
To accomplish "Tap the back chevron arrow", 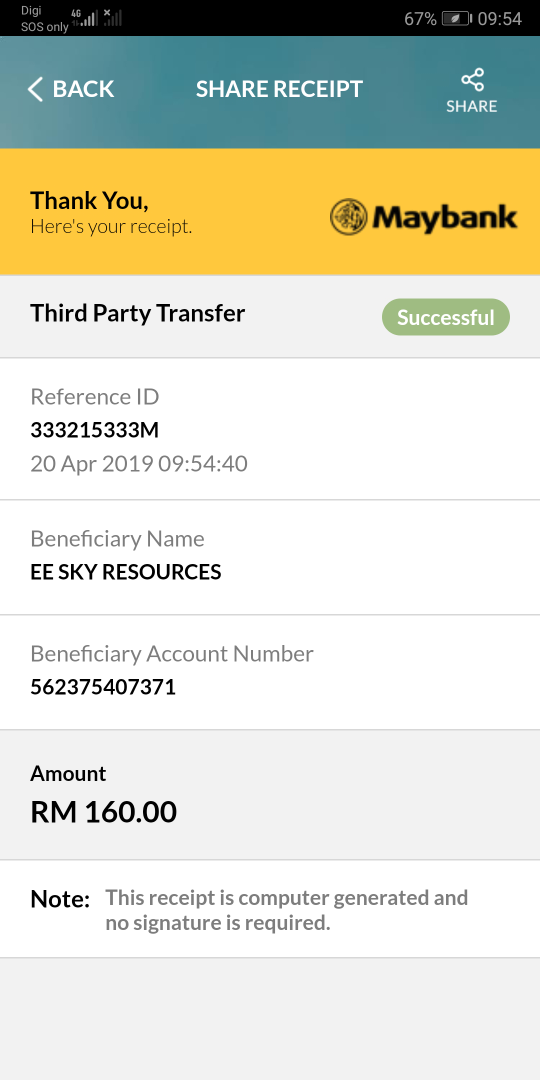I will tap(35, 89).
